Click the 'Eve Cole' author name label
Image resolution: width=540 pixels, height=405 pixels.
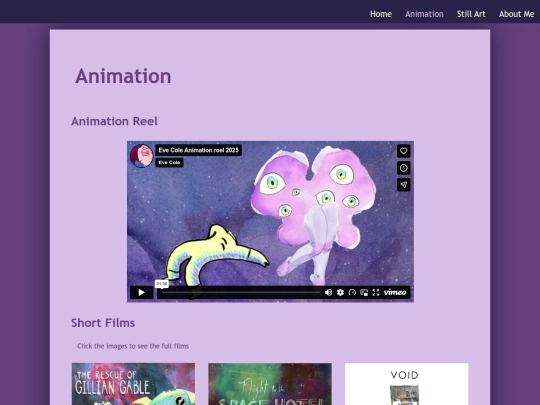(169, 163)
